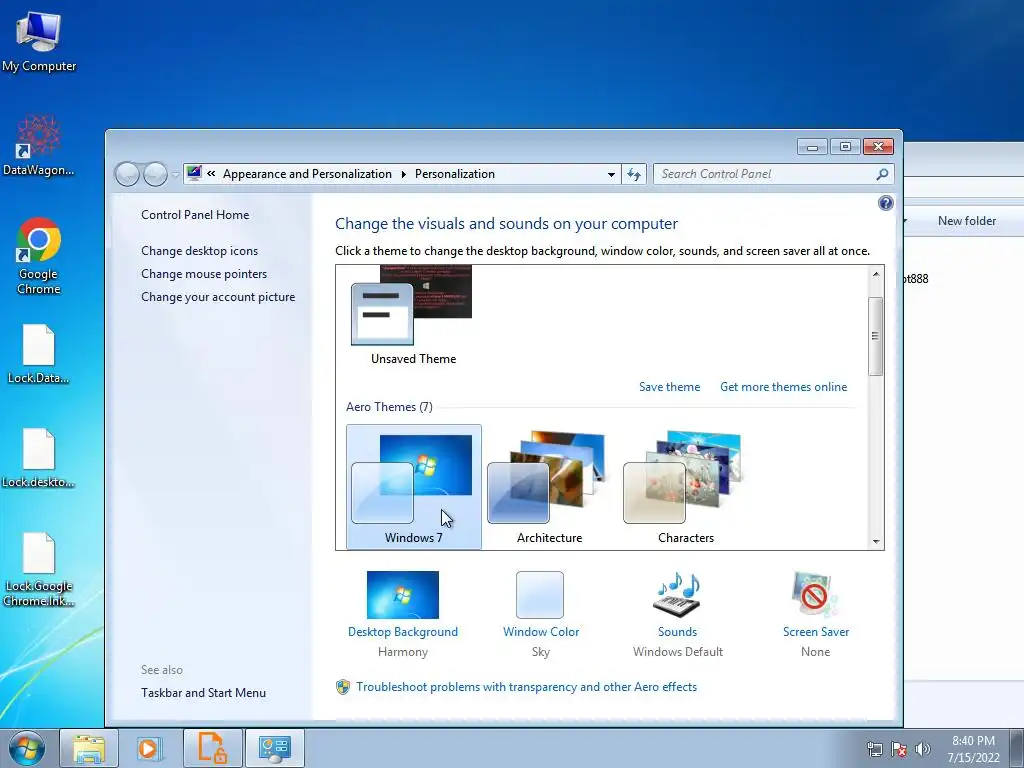Close the Personalization window
Viewport: 1024px width, 768px height.
[x=878, y=147]
